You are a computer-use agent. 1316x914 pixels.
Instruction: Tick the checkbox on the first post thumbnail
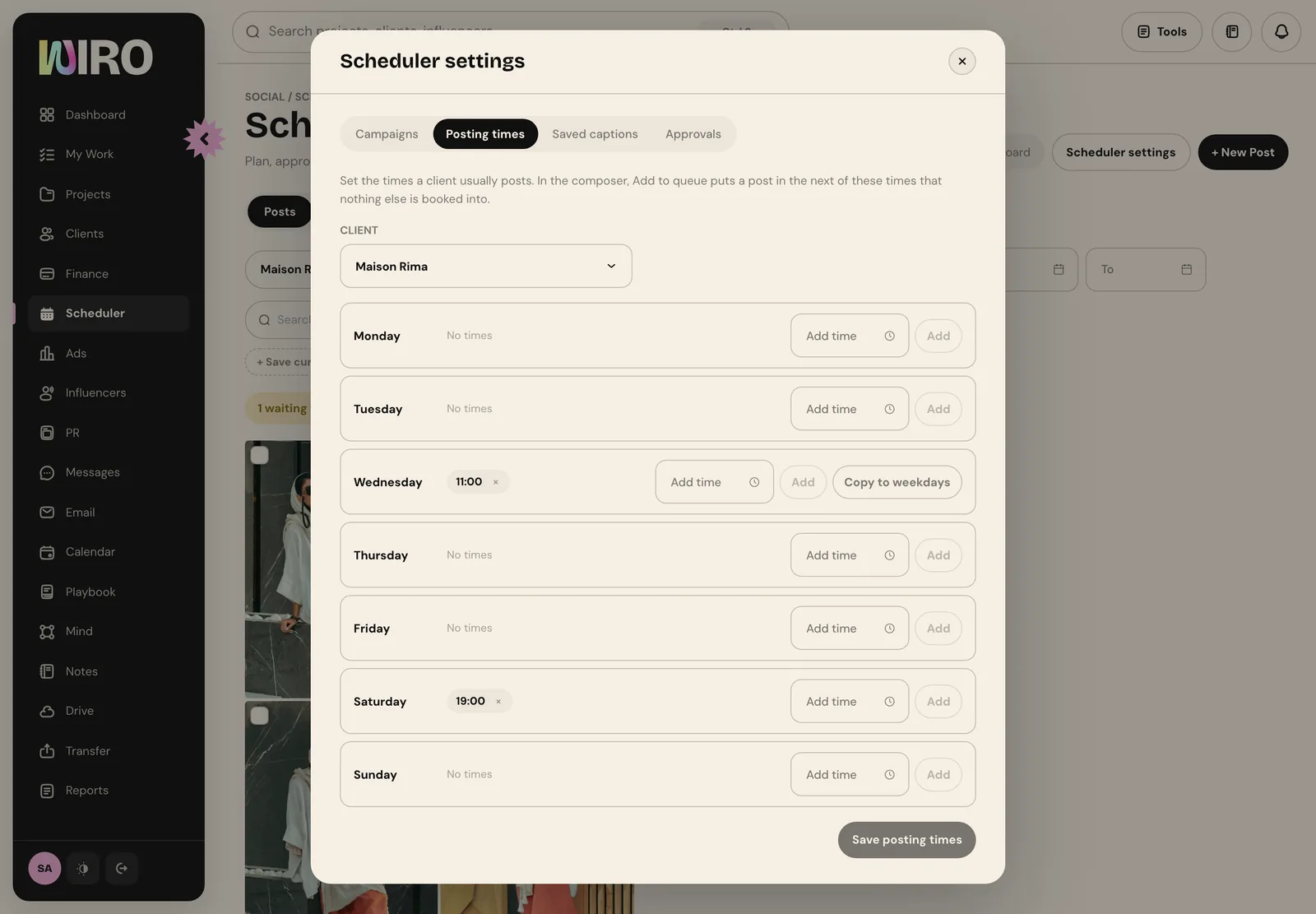[x=259, y=455]
